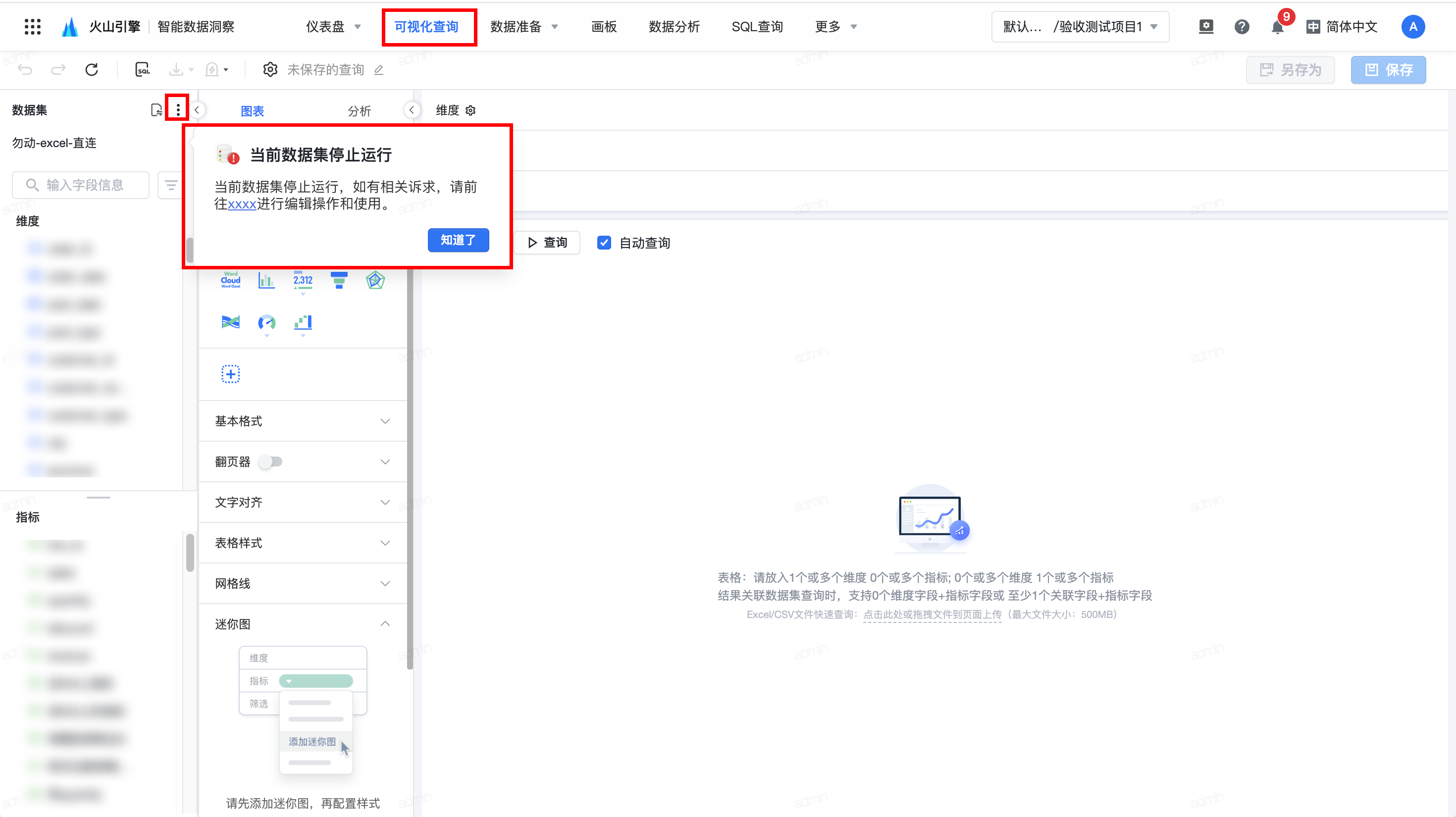Click the 保存 button
This screenshot has height=817, width=1456.
[x=1388, y=69]
